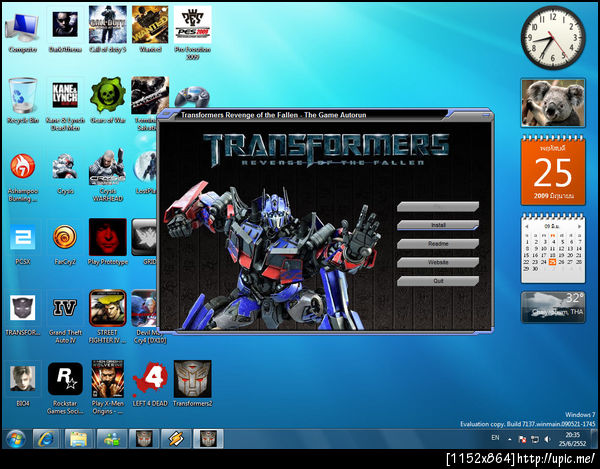Open Rockstar Games Social Club icon
The image size is (600, 469).
[65, 388]
